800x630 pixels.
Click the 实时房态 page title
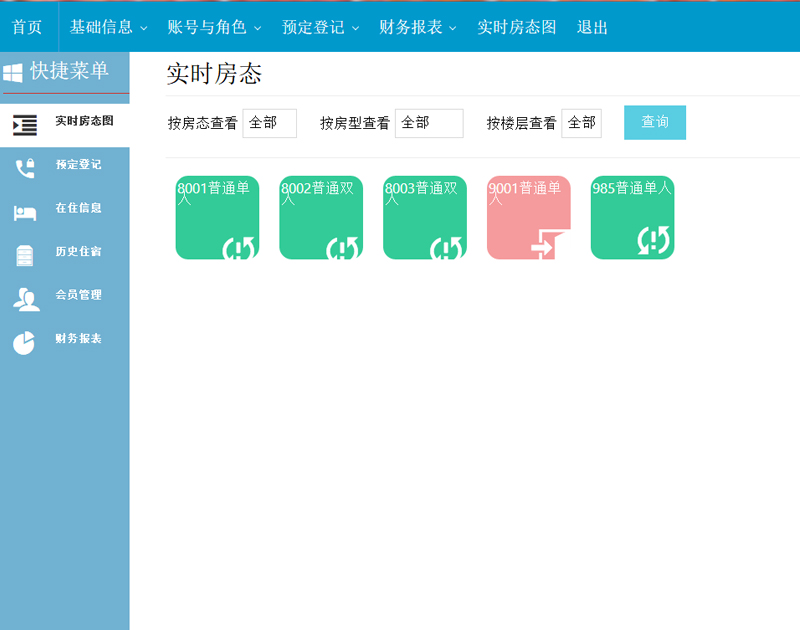[214, 74]
